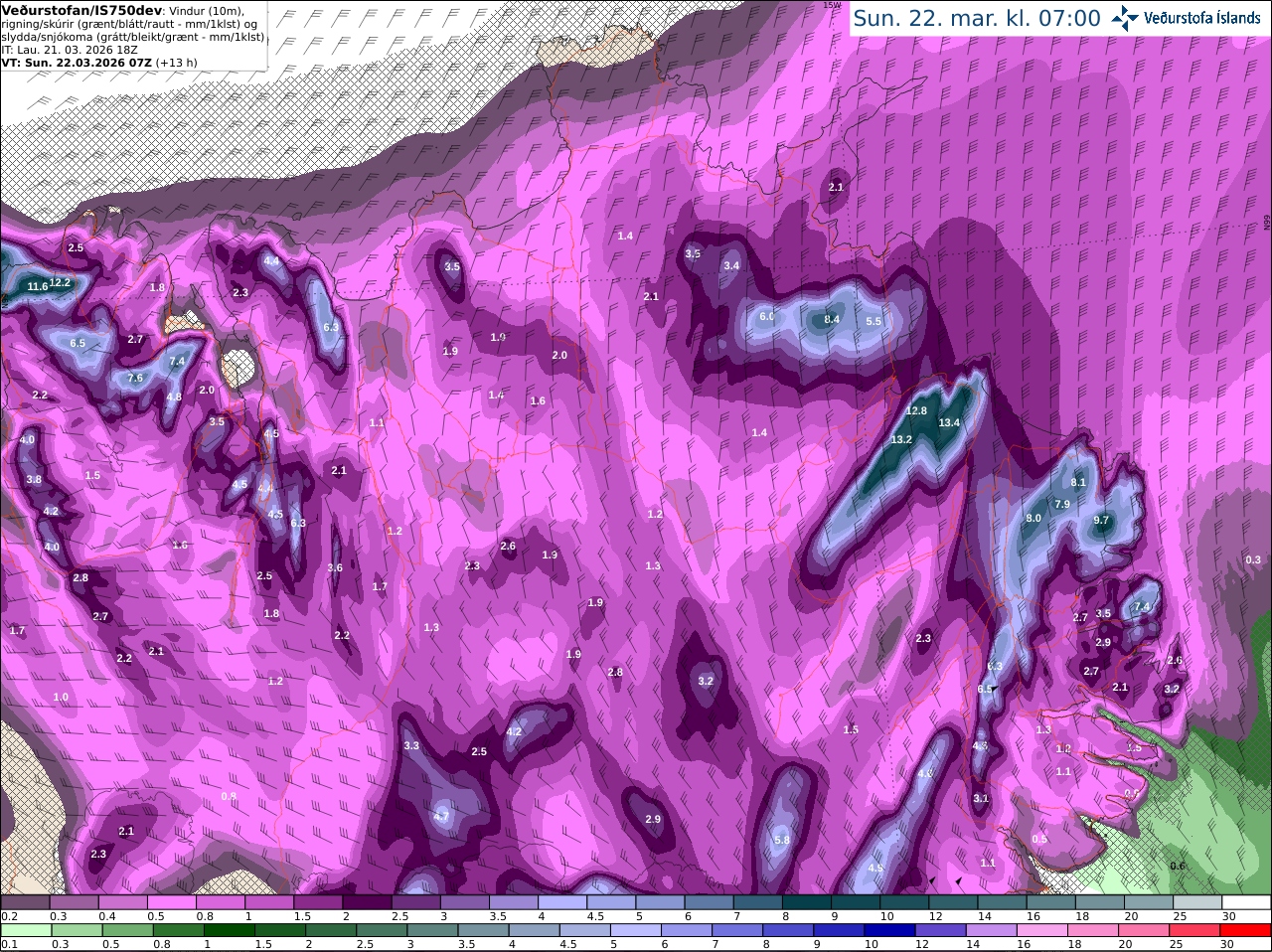Click the 4.7 precipitation value on the map
Image resolution: width=1272 pixels, height=952 pixels.
pyautogui.click(x=442, y=816)
